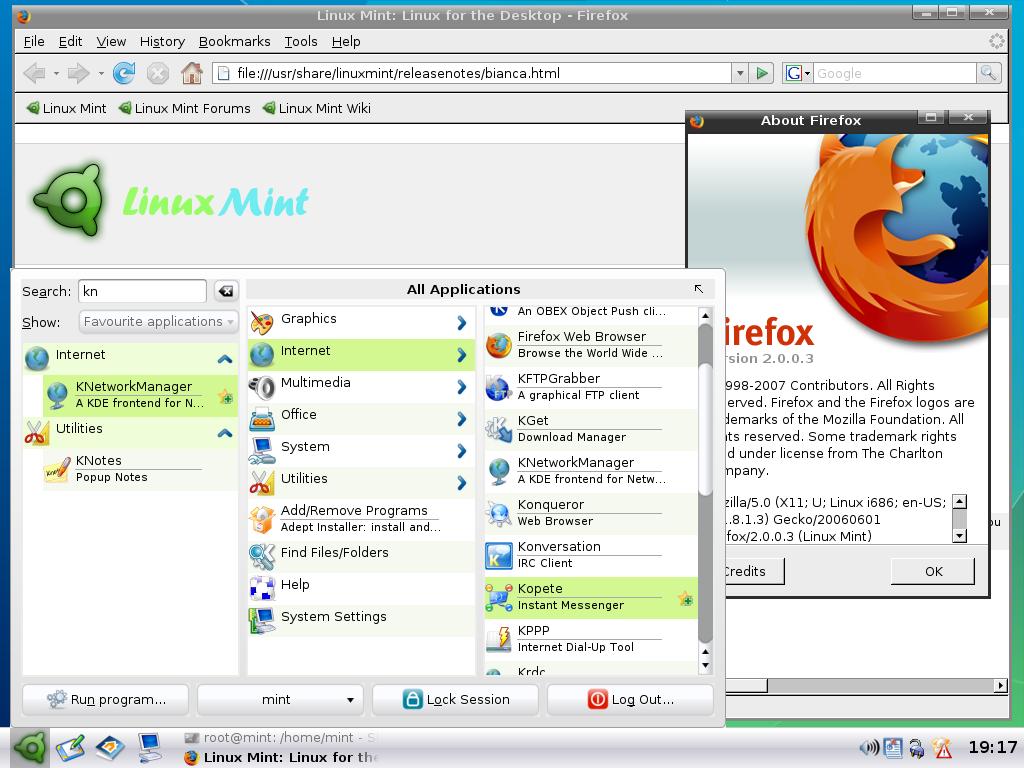Open Kopete Instant Messenger
The width and height of the screenshot is (1024, 768).
point(591,597)
